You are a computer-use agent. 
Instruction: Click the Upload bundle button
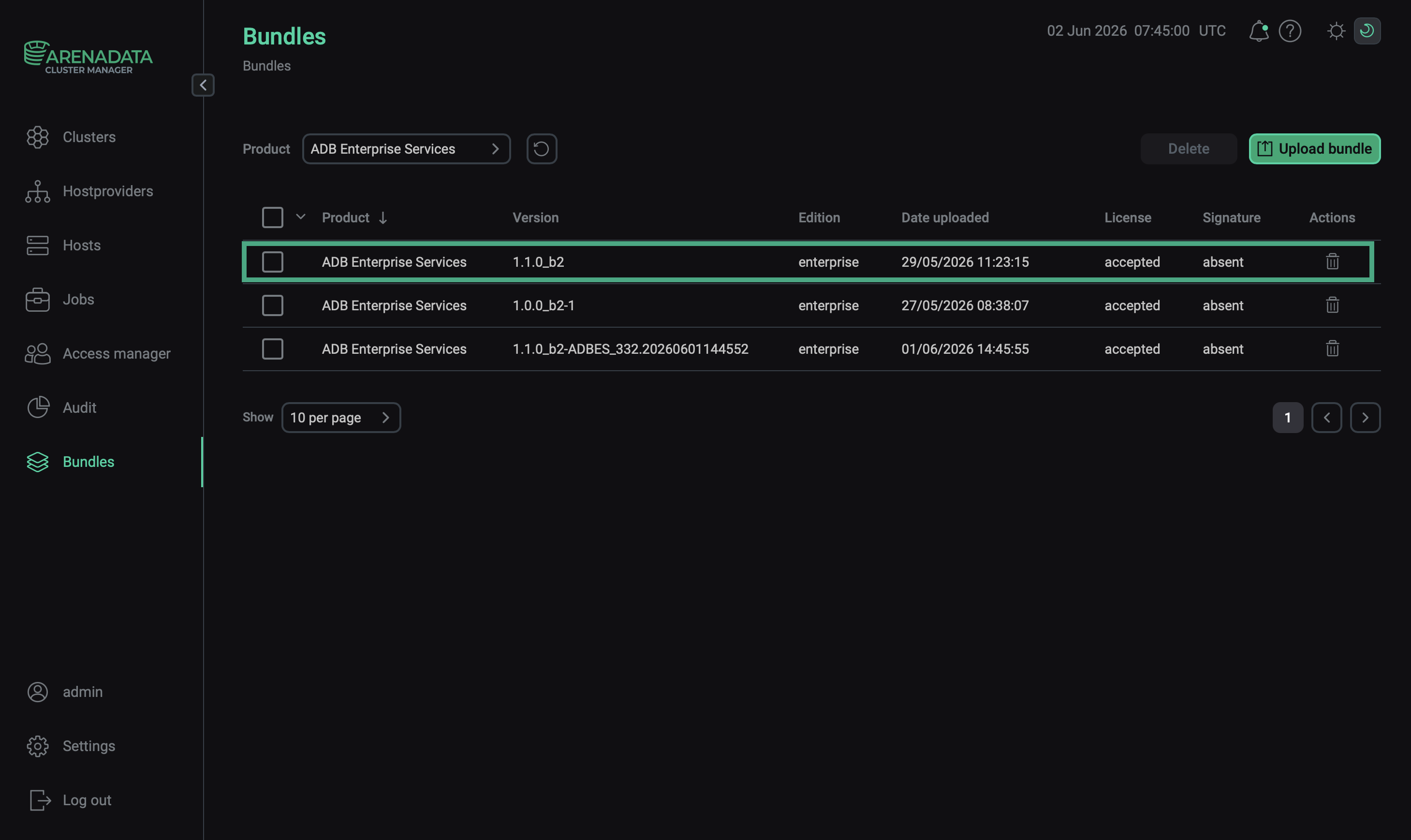click(x=1314, y=149)
